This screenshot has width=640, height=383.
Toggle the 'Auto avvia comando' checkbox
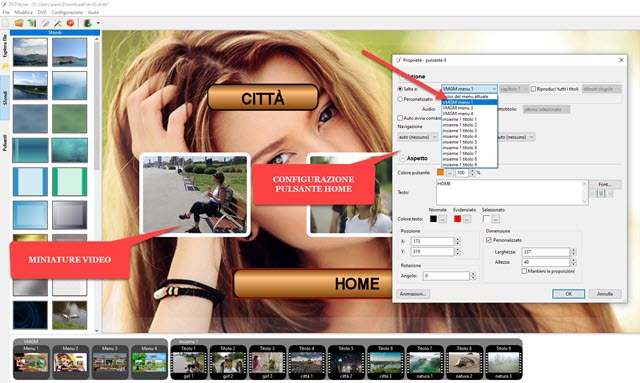click(400, 118)
